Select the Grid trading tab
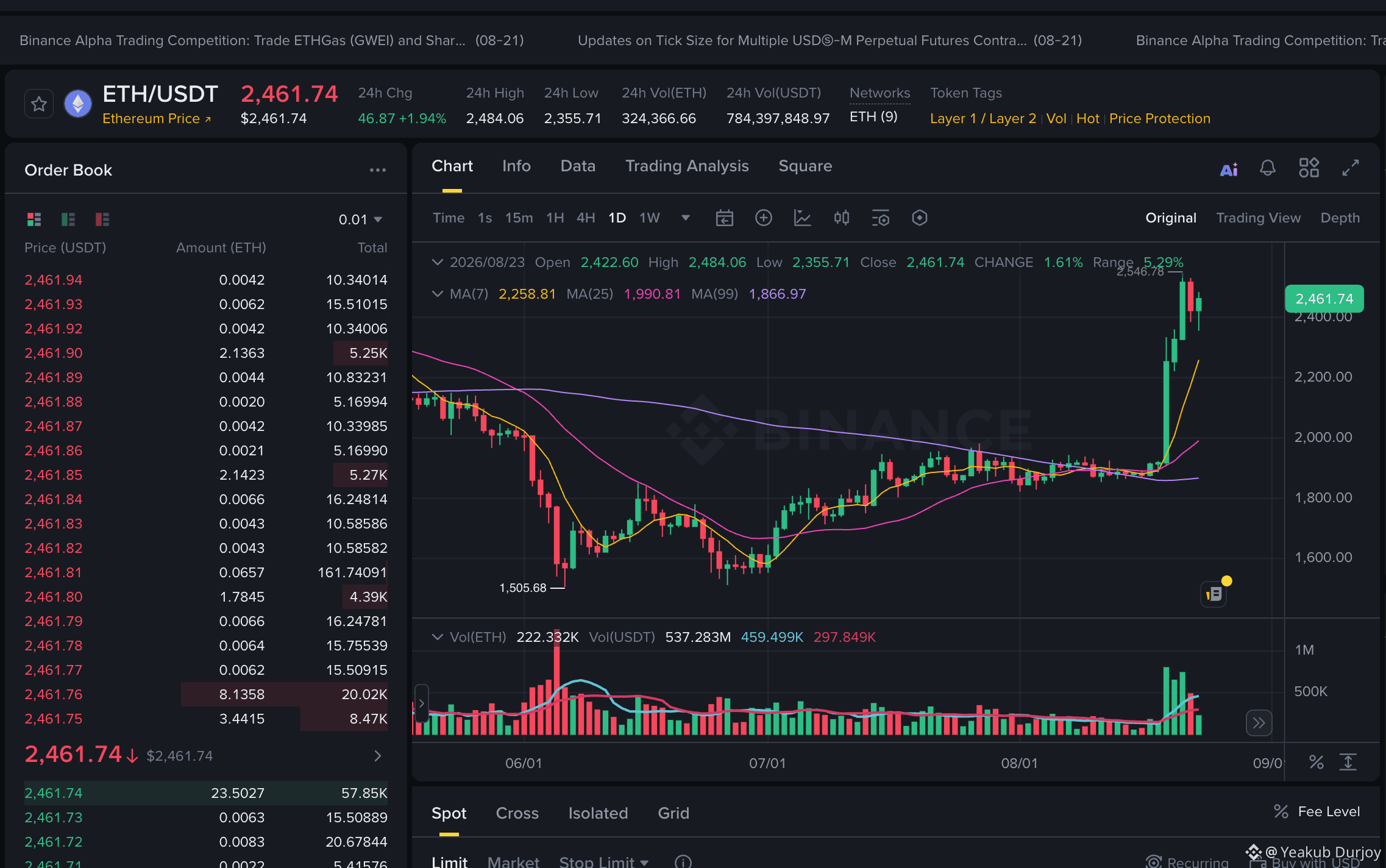Viewport: 1386px width, 868px height. point(673,813)
